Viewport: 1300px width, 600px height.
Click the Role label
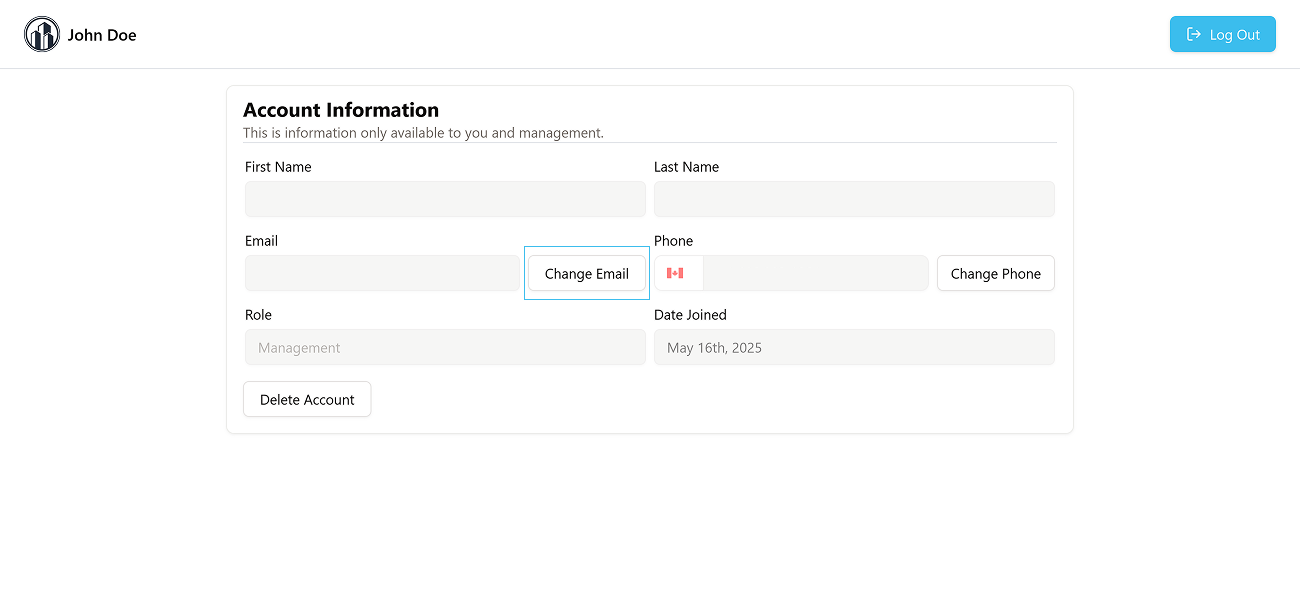(x=258, y=315)
